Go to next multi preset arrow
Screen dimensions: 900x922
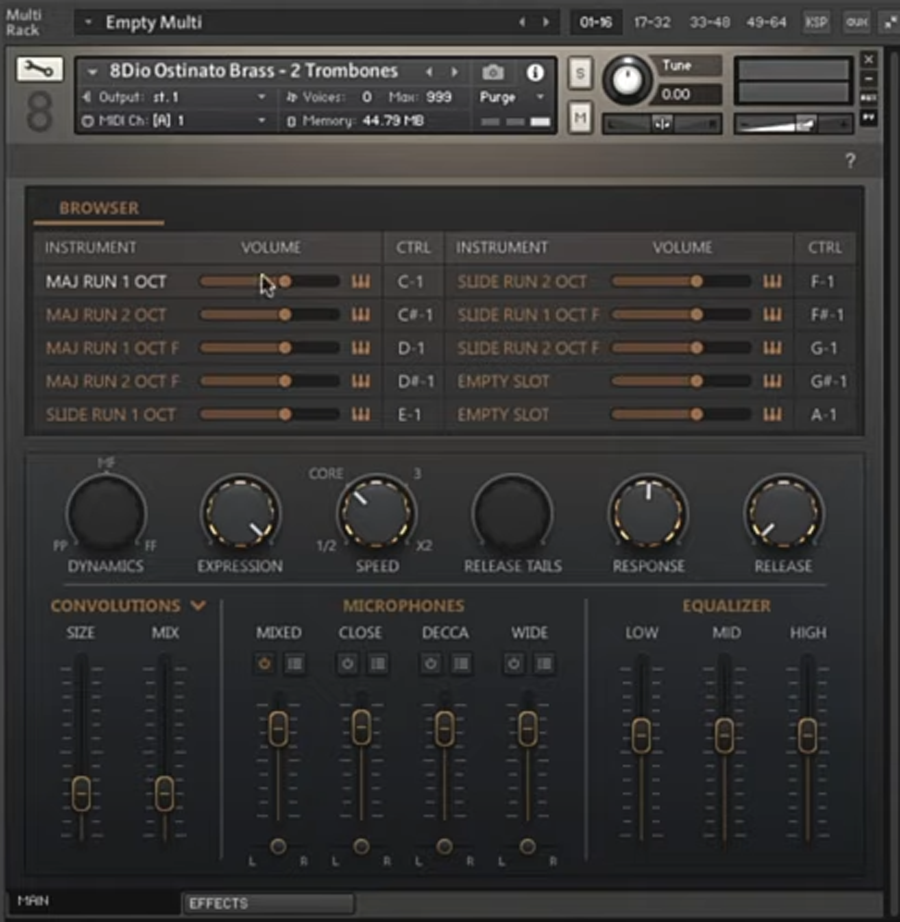tap(546, 22)
